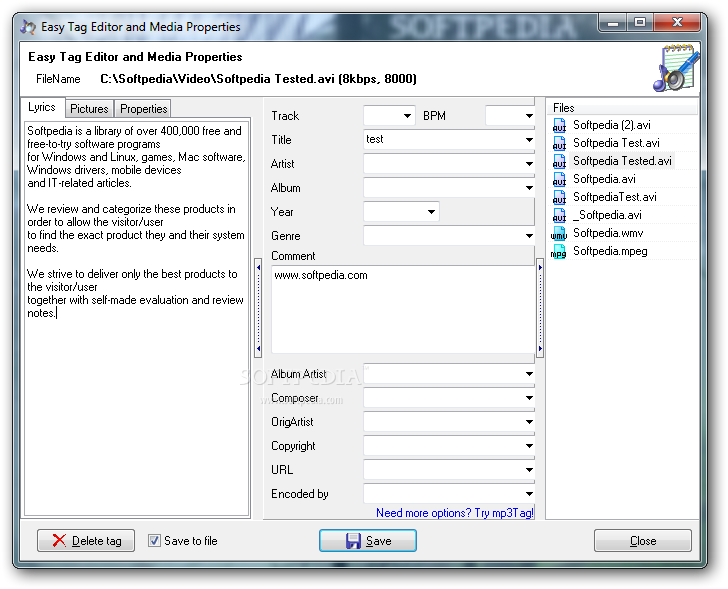Toggle the Save to file checkbox
728x589 pixels.
(x=154, y=540)
